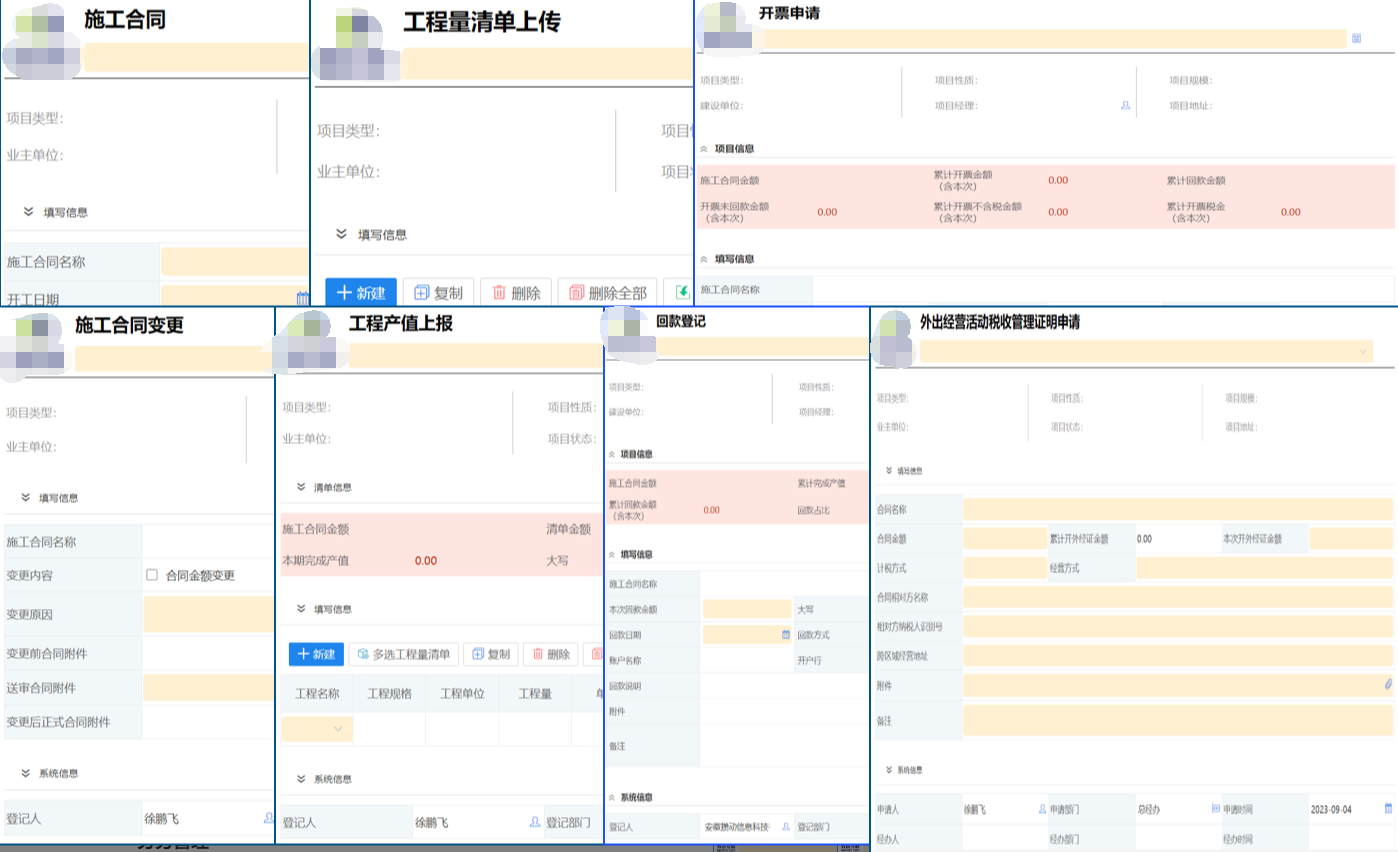Collapse 系统信息 section in 外出经营 form
1398x852 pixels.
tap(889, 770)
